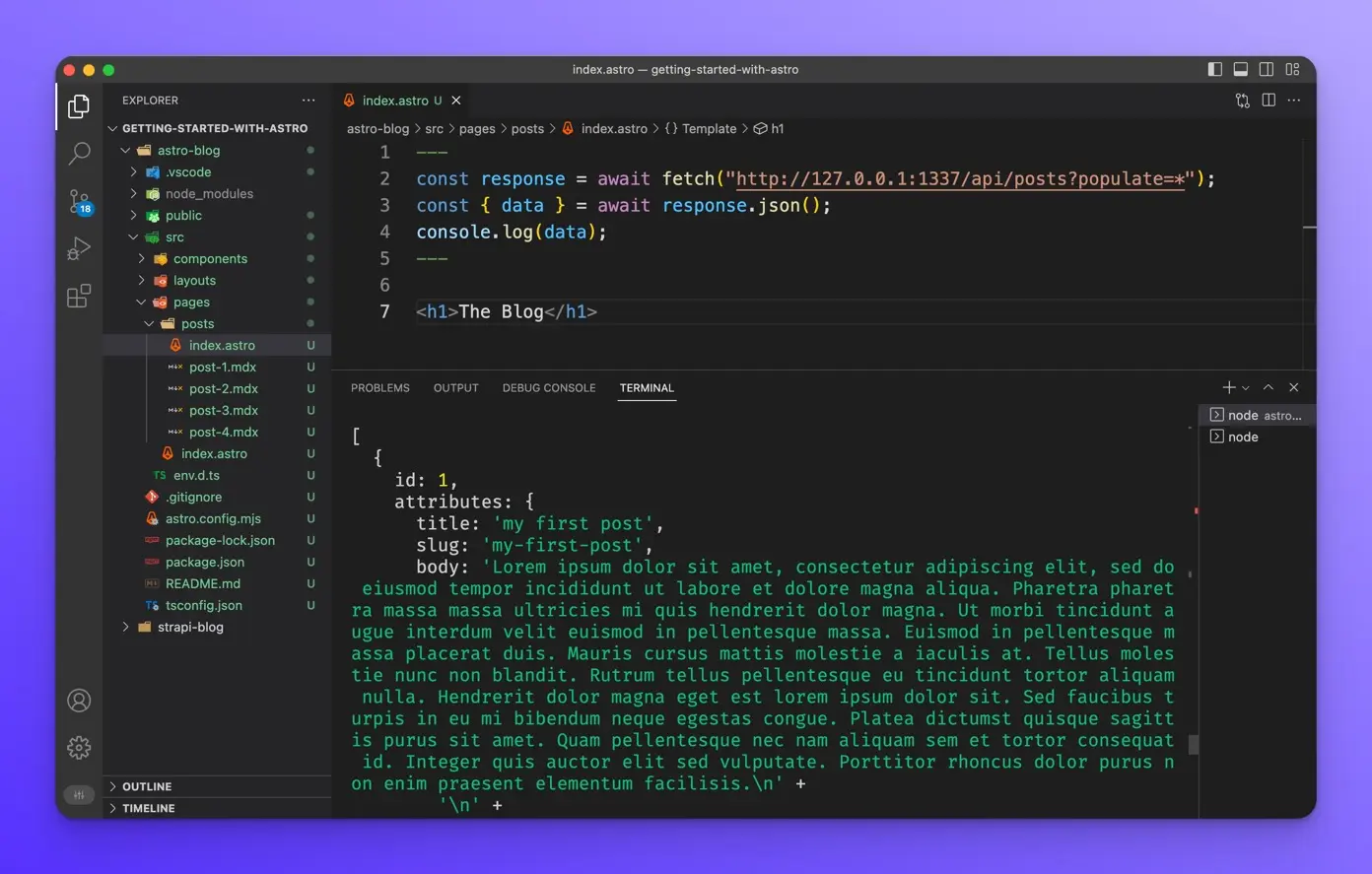Place cursor on line 7 h1 code
Screen dimensions: 1372x874
[x=507, y=312]
